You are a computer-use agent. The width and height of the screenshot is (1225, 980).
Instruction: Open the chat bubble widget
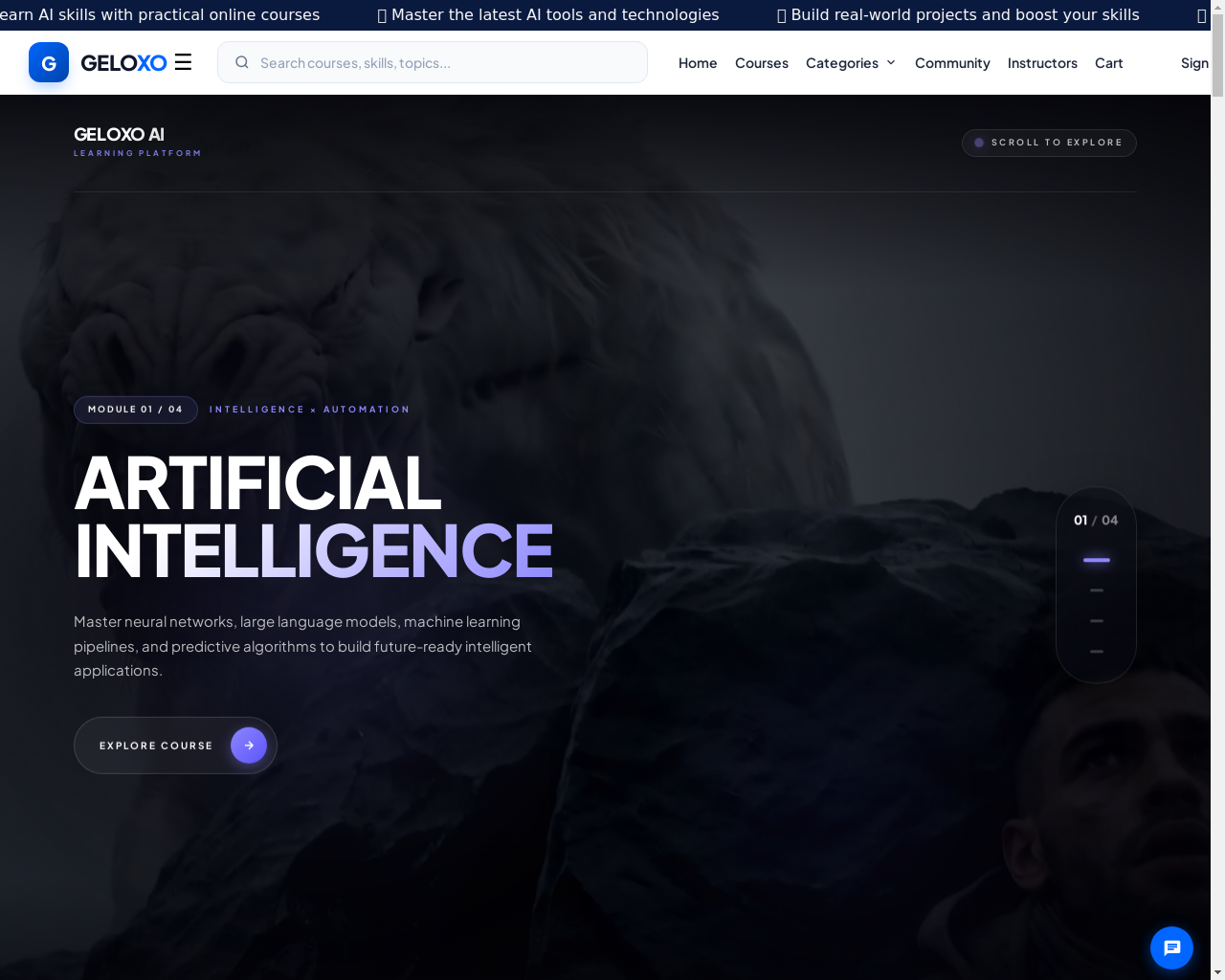[1171, 947]
